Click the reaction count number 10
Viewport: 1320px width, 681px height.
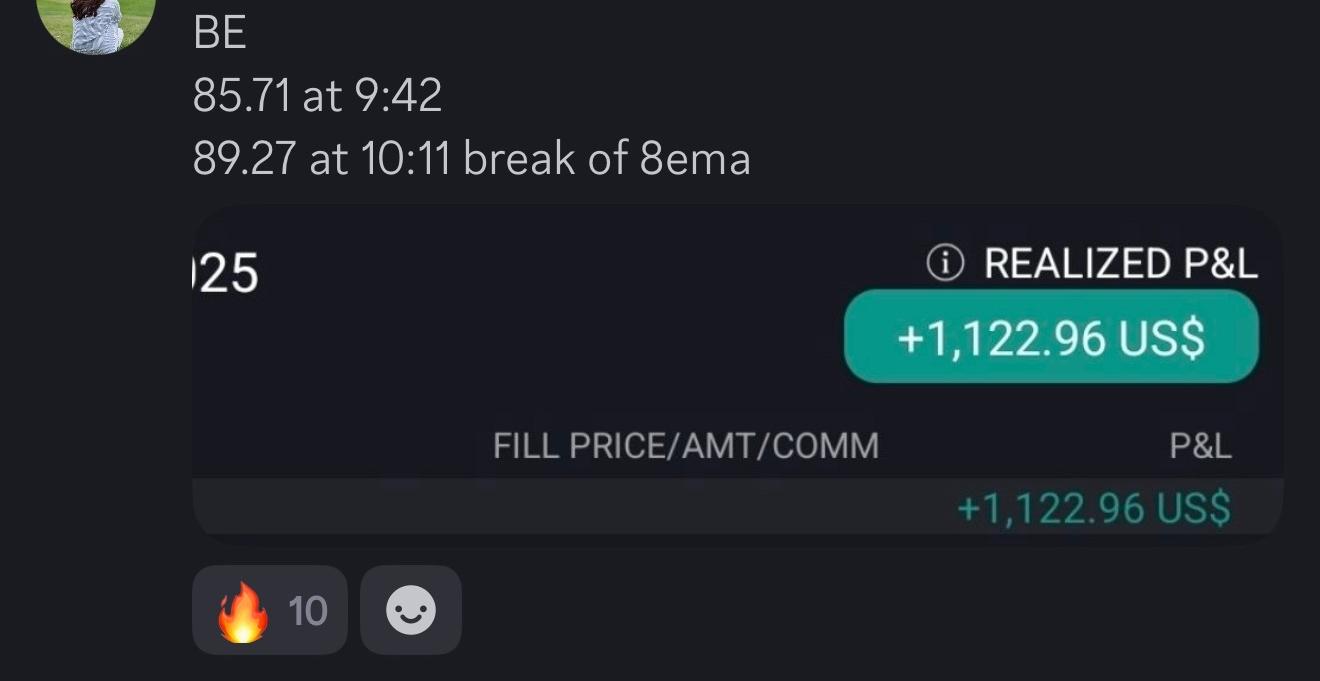(310, 609)
